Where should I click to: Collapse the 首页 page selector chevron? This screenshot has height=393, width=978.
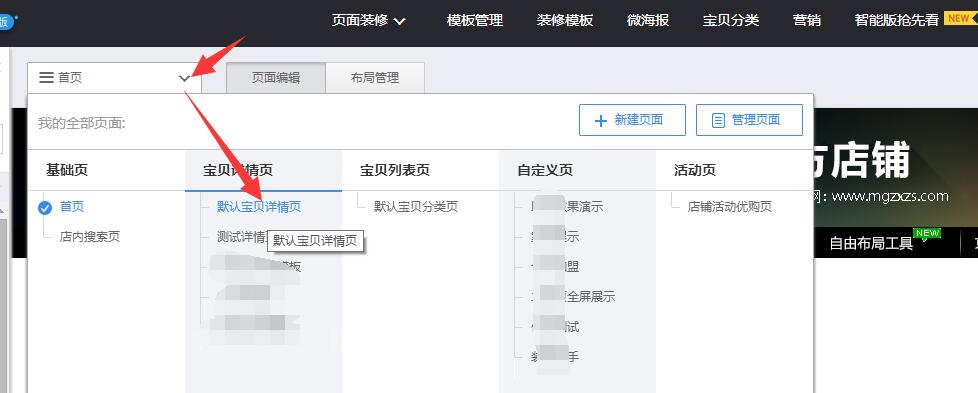pyautogui.click(x=184, y=79)
